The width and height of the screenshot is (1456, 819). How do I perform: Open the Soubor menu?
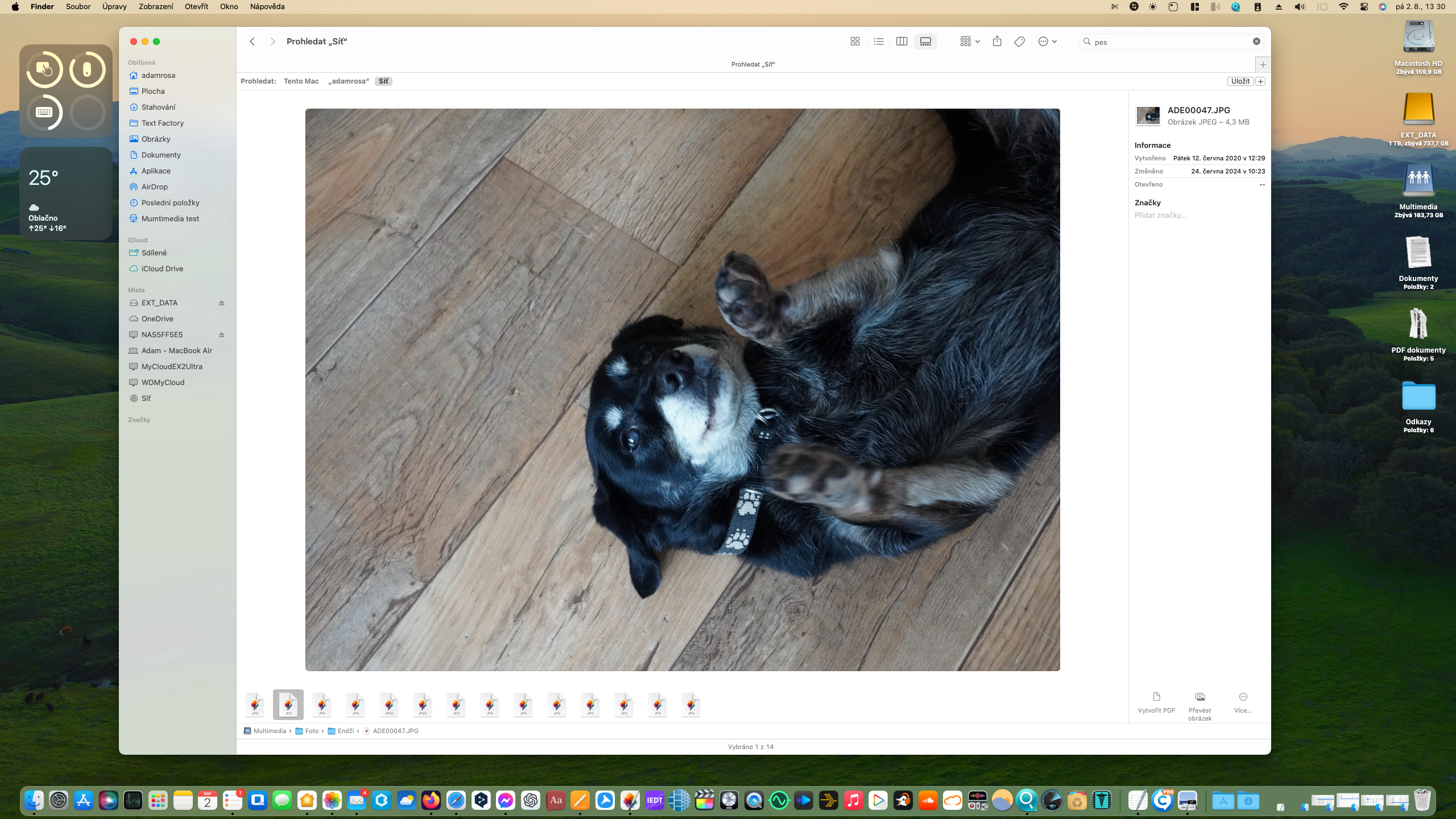coord(78,7)
